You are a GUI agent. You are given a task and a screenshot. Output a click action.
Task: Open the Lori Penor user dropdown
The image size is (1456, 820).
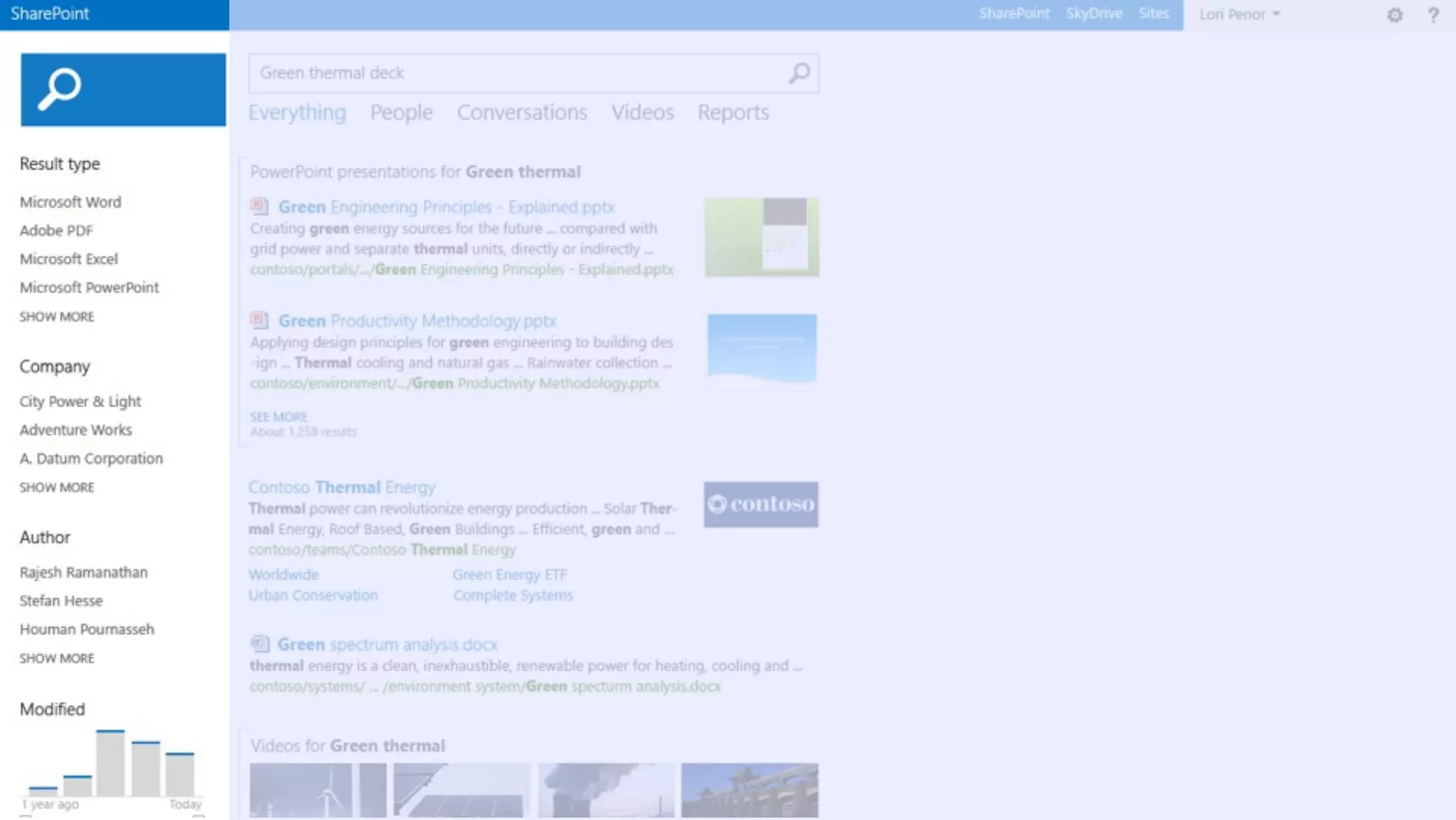[1239, 14]
